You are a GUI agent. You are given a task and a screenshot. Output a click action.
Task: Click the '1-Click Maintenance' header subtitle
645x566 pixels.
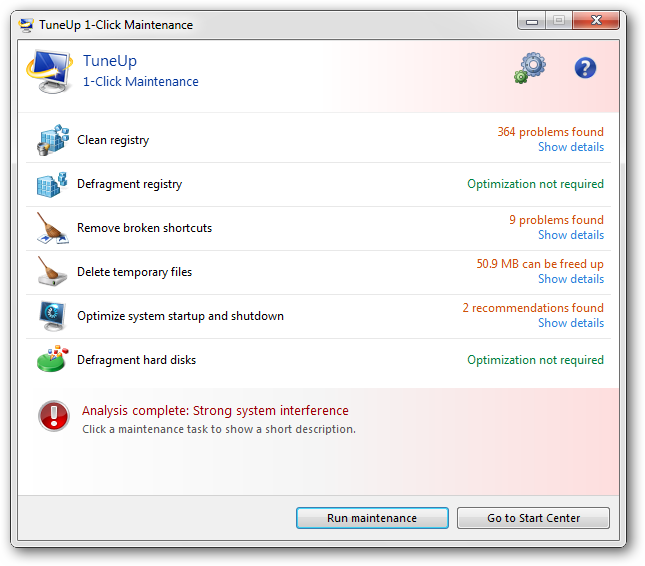[x=141, y=82]
